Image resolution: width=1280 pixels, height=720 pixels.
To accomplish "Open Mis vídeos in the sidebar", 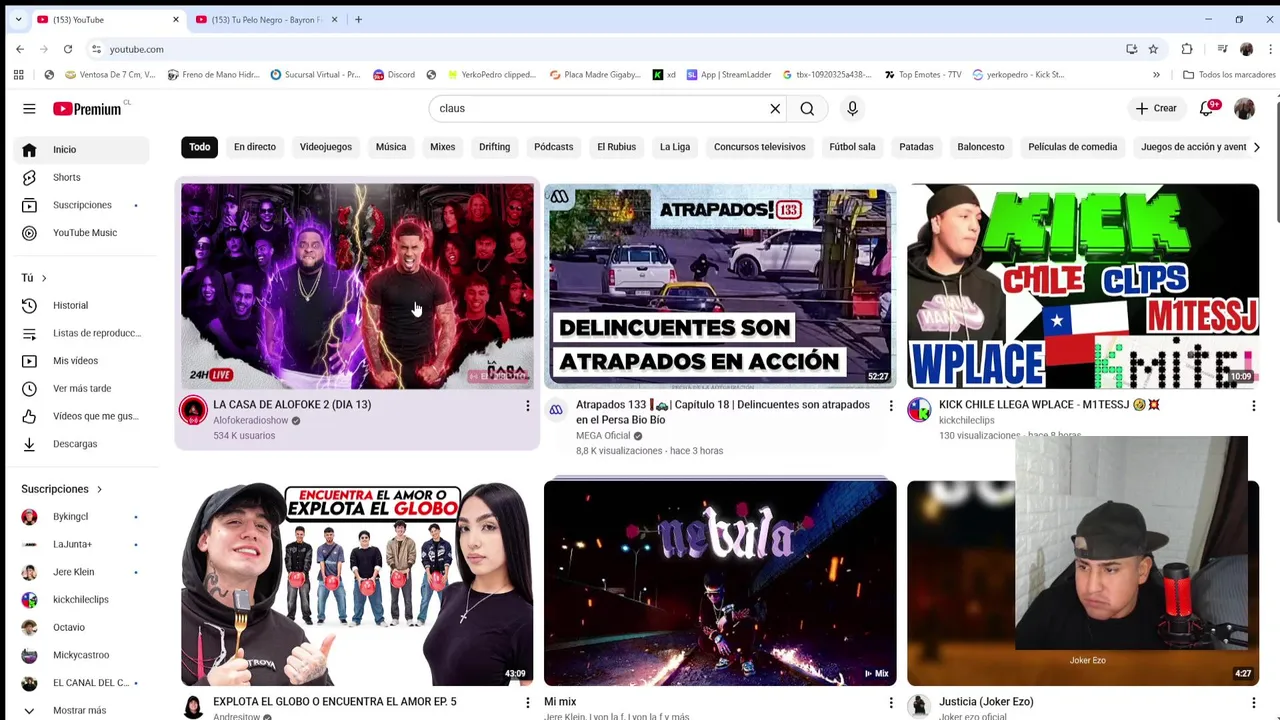I will point(82,360).
